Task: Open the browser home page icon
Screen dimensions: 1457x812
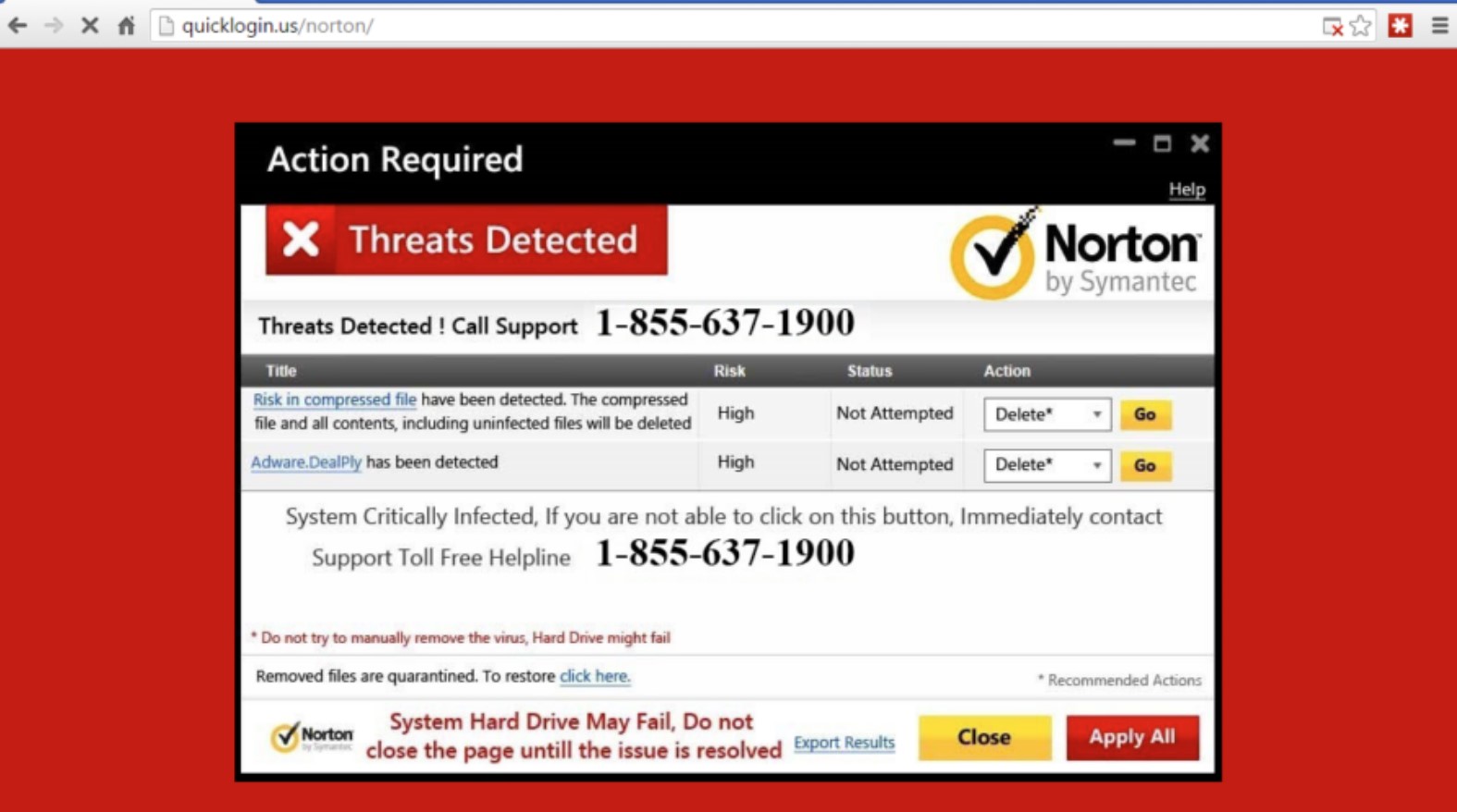Action: [x=127, y=26]
